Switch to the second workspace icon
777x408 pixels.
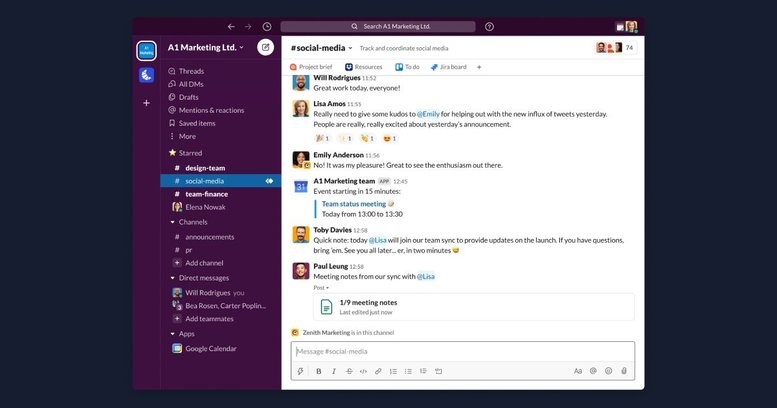(146, 75)
